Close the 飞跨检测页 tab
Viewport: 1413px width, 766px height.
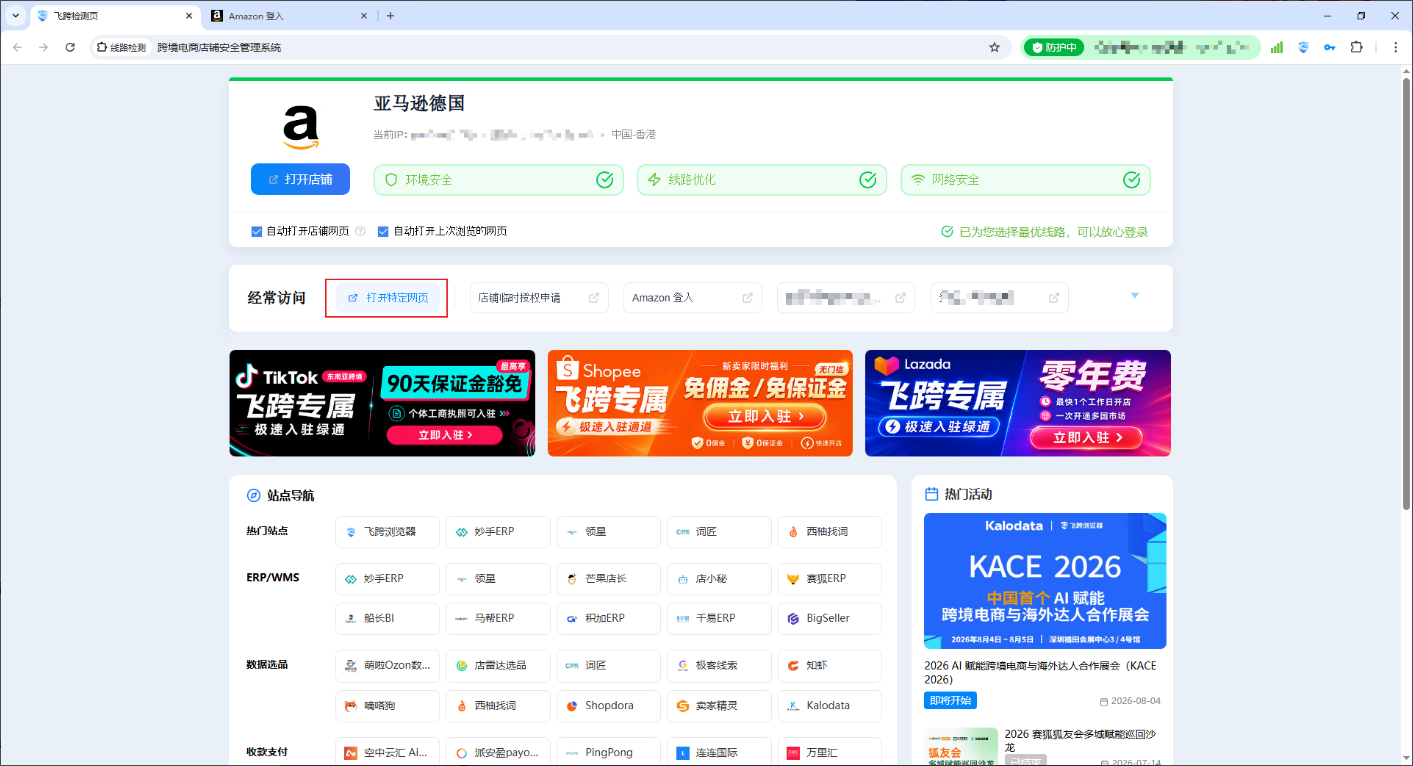click(188, 16)
